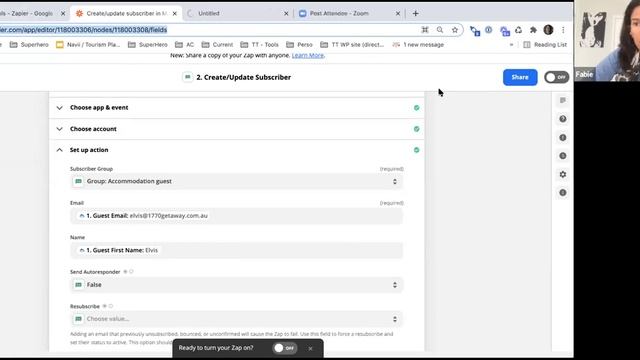This screenshot has width=640, height=360.
Task: Open the Chrome three-dot menu
Action: click(563, 30)
